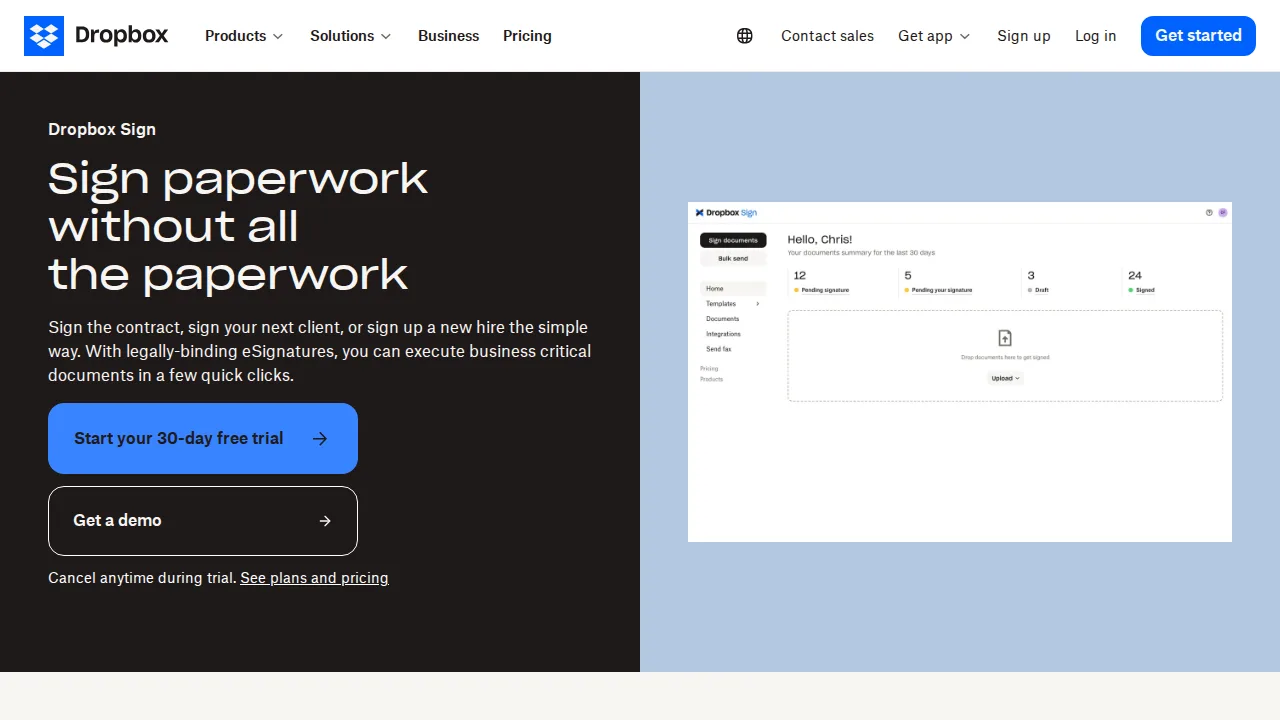Click the Get a demo button
This screenshot has height=720, width=1280.
coord(203,521)
